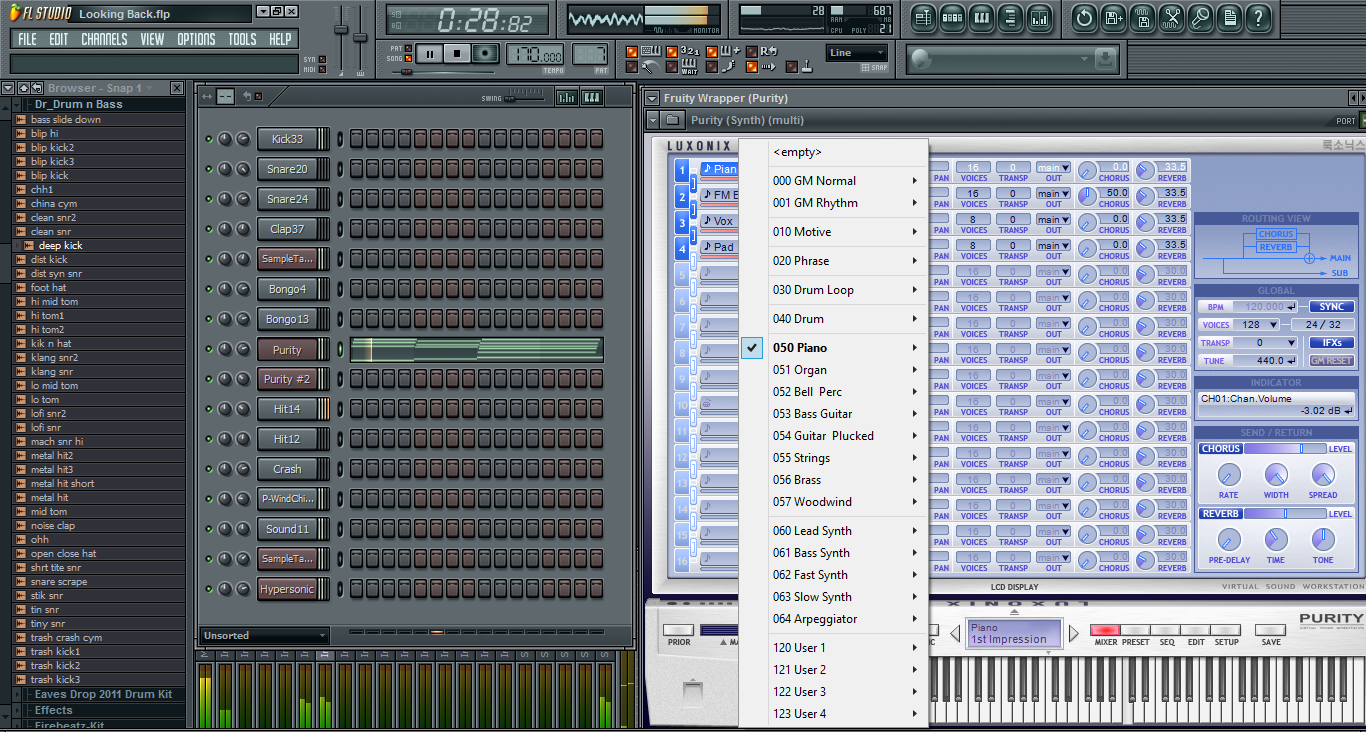Open project info document icon
Image resolution: width=1366 pixels, height=732 pixels.
pos(1230,17)
